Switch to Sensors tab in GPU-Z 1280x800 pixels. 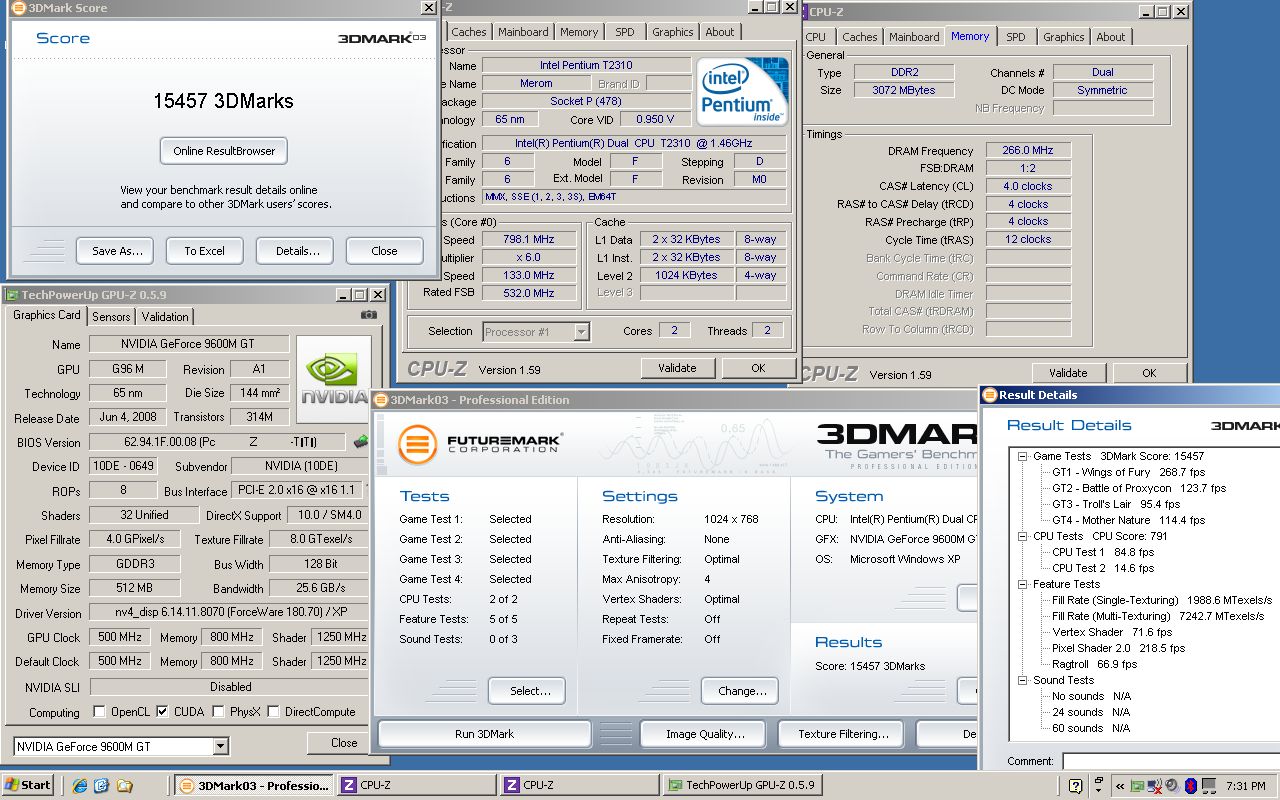point(111,317)
